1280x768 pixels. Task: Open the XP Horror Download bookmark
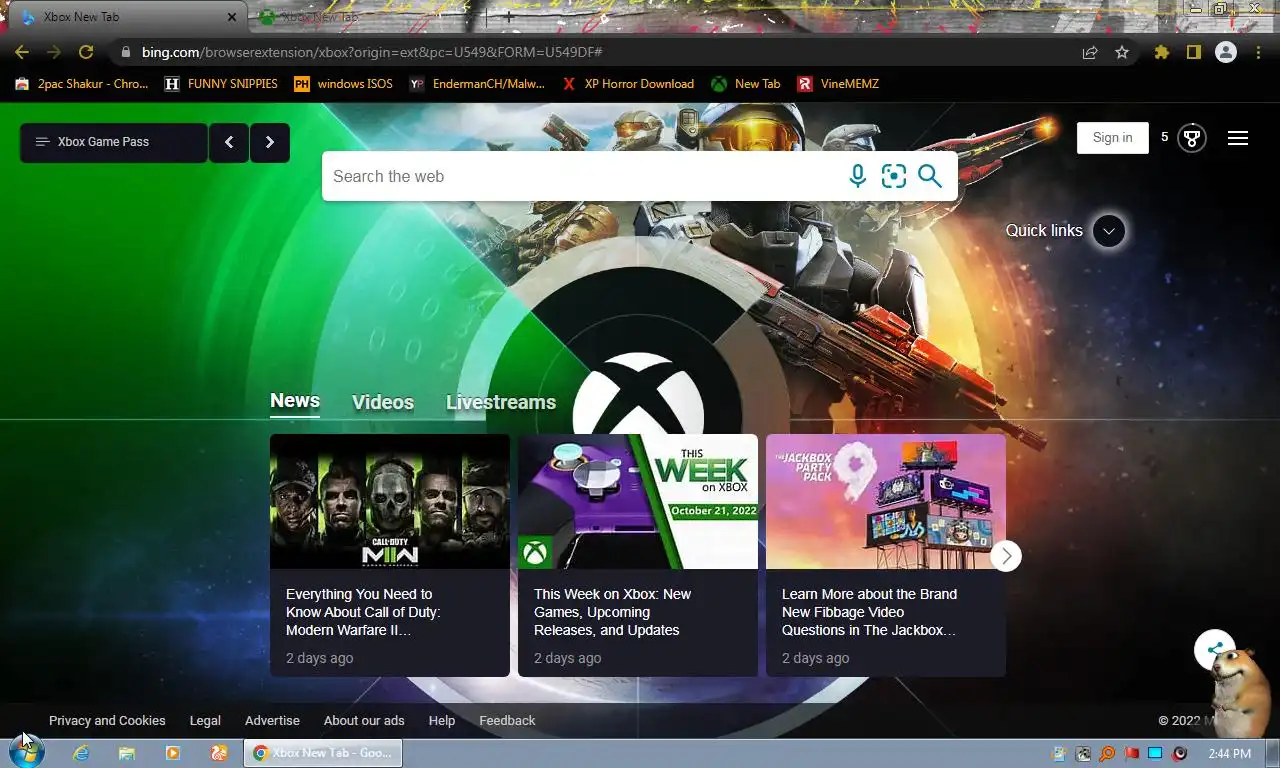click(x=628, y=84)
